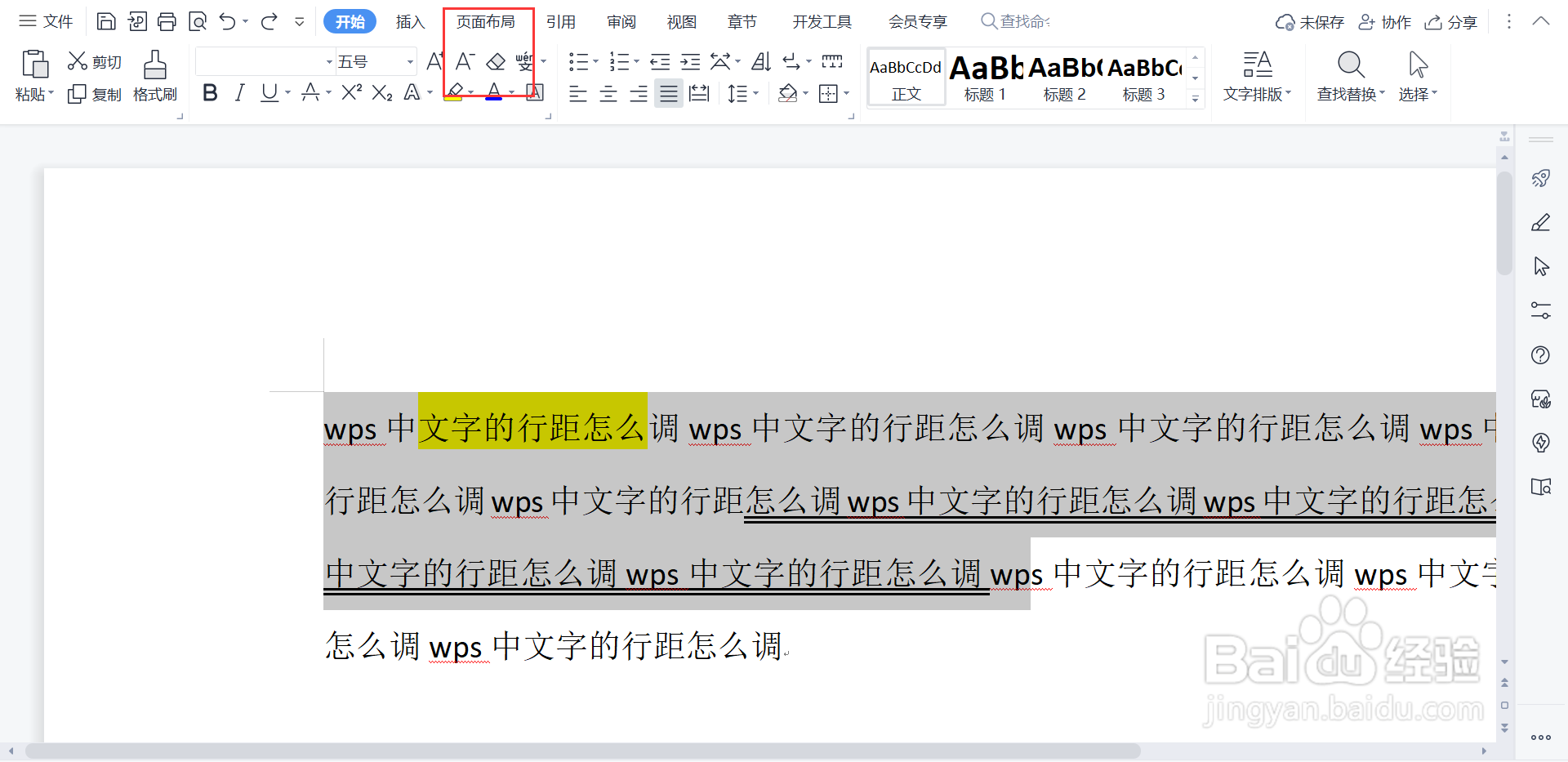Viewport: 1568px width, 762px height.
Task: Click the sort A-Z icon
Action: coord(761,61)
